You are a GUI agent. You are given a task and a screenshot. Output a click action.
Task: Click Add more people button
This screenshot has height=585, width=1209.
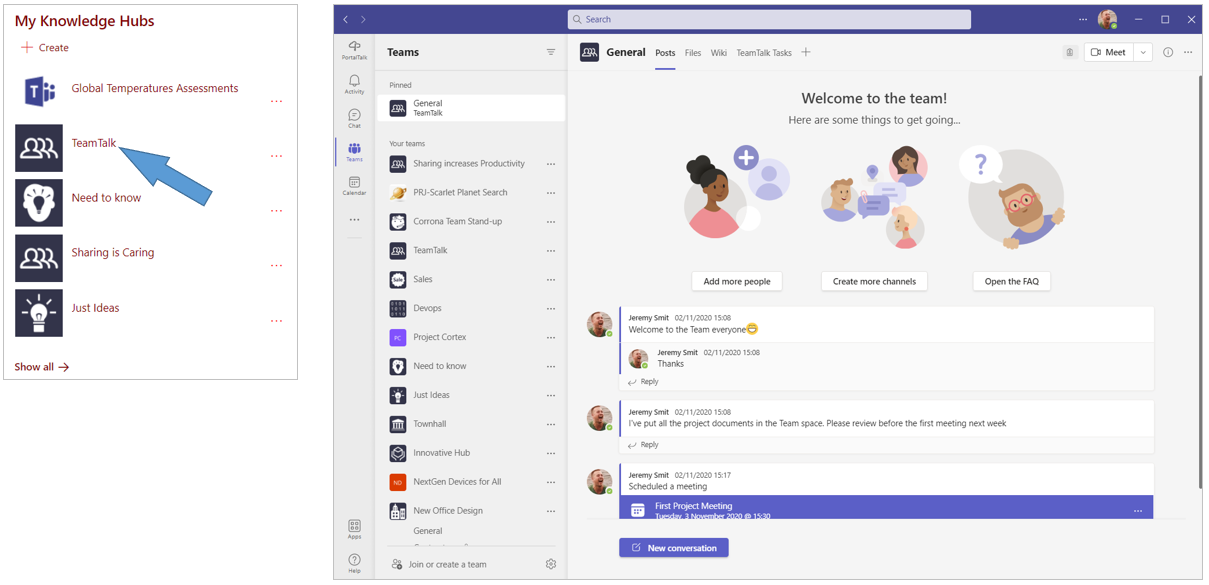[737, 281]
